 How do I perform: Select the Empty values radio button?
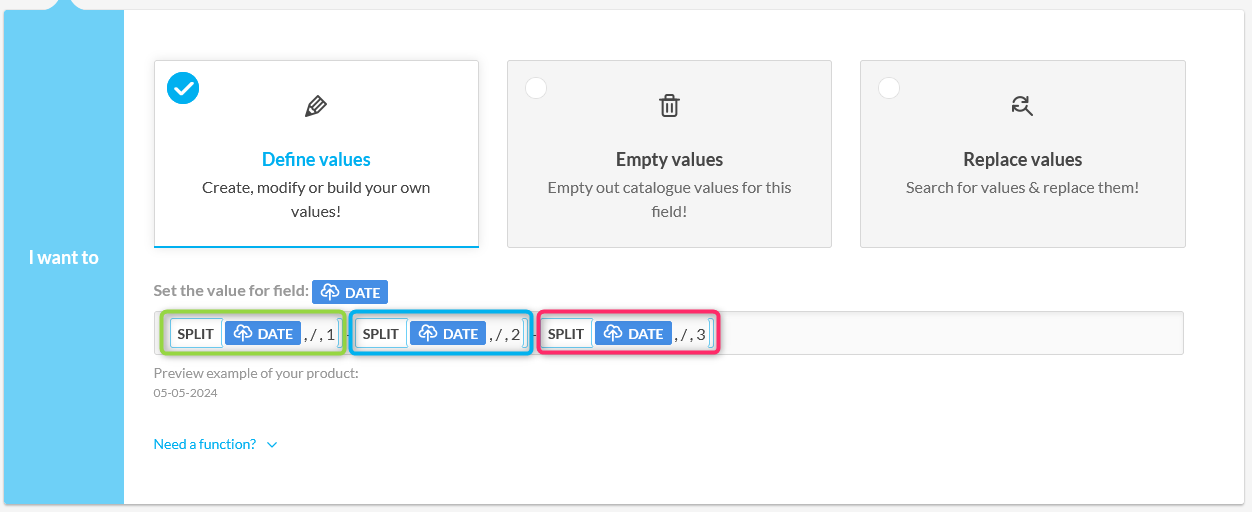point(536,88)
